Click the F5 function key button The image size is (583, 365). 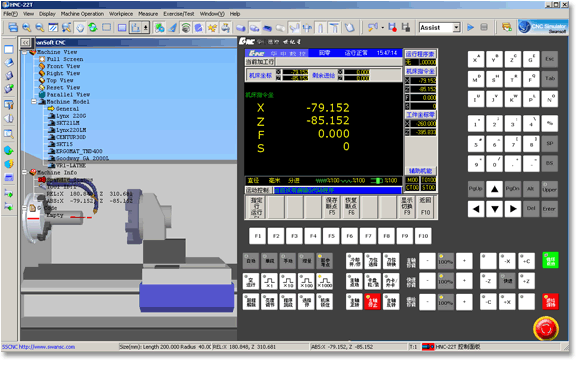[331, 236]
